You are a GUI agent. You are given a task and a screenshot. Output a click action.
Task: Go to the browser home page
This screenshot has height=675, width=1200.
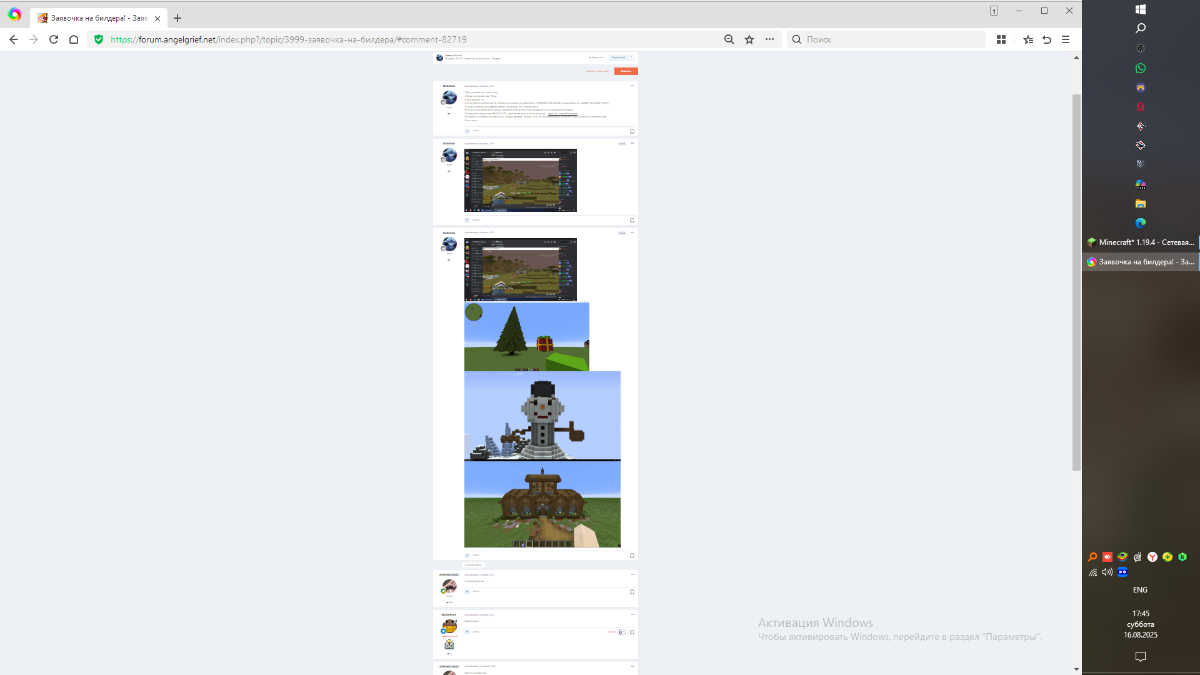[x=73, y=39]
